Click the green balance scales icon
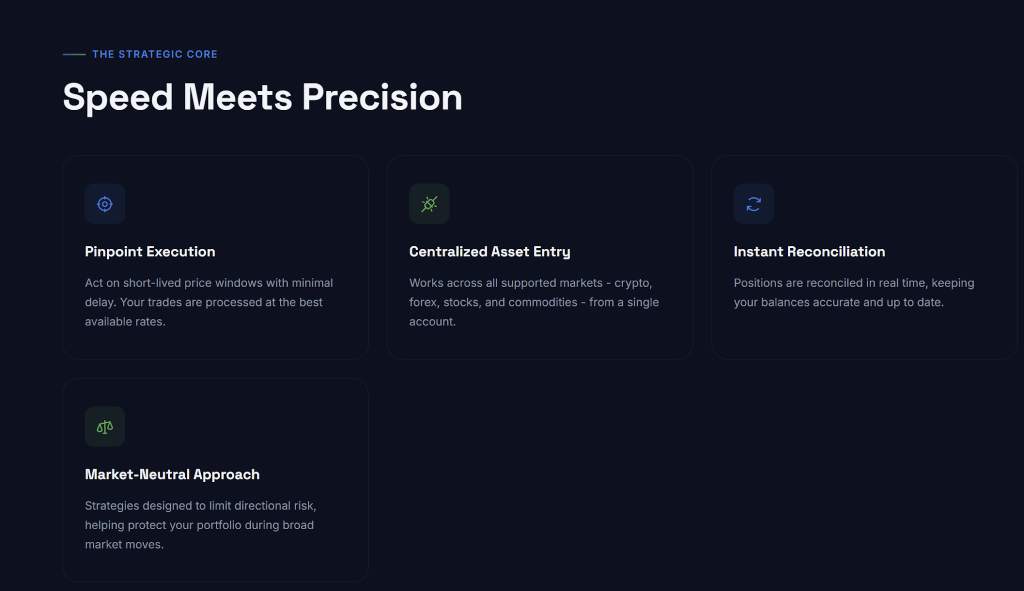Screen dimensions: 1024x591 click(104, 427)
